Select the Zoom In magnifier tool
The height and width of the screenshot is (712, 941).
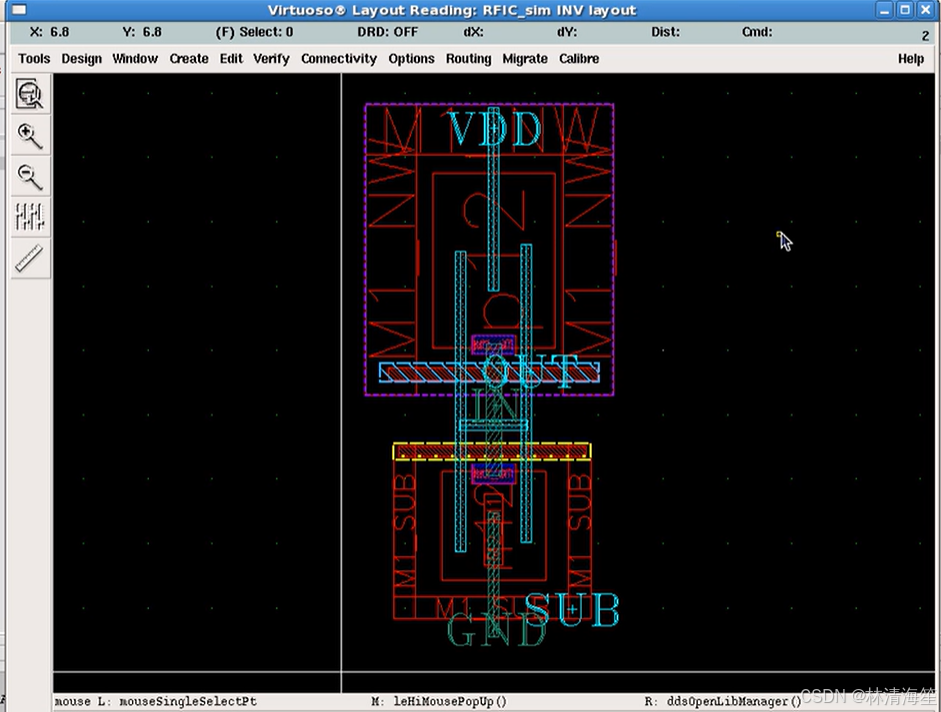[x=29, y=135]
